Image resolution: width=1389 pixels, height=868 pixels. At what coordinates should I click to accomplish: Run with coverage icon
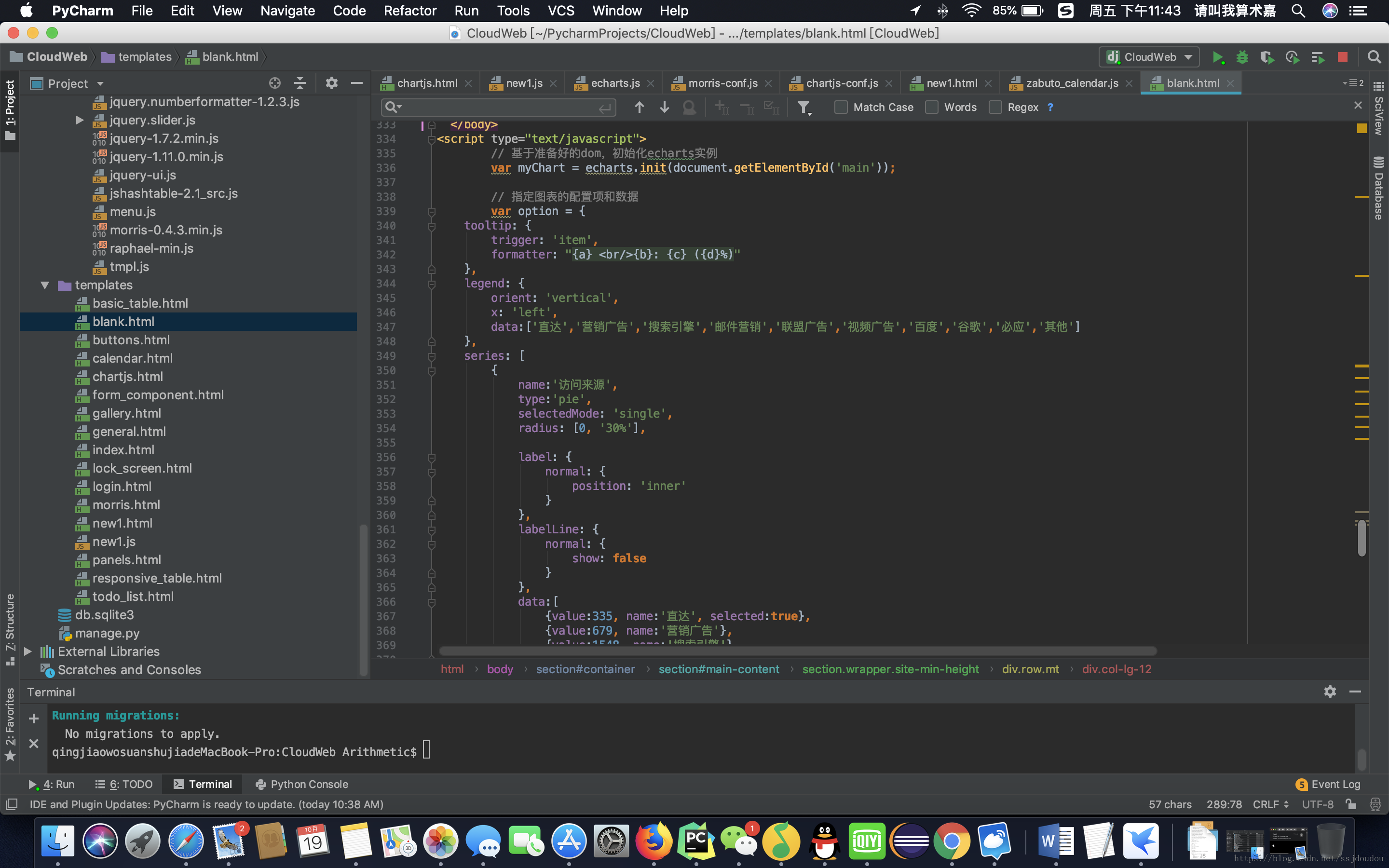coord(1267,57)
